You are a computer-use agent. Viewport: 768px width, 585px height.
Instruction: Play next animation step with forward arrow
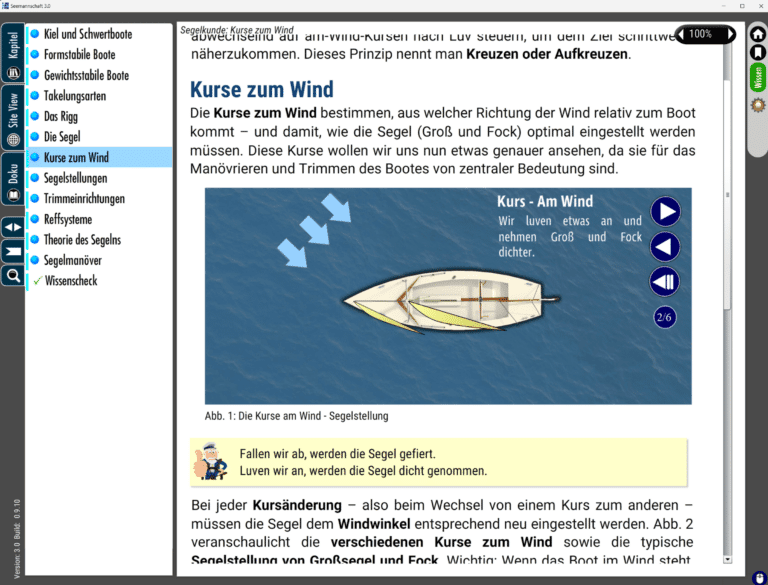coord(665,212)
